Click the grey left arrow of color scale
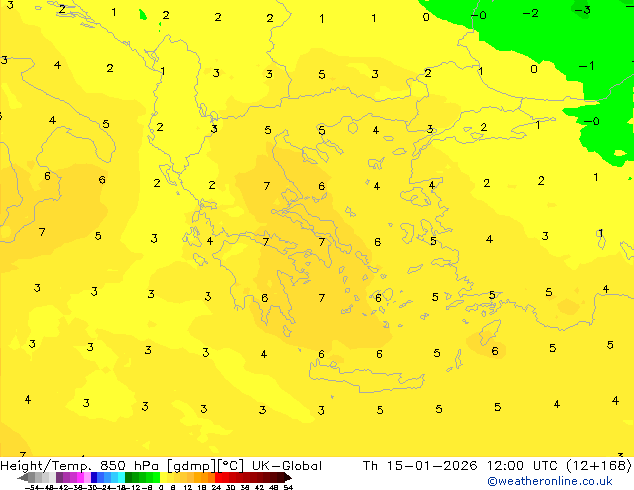This screenshot has width=634, height=490. [23, 478]
